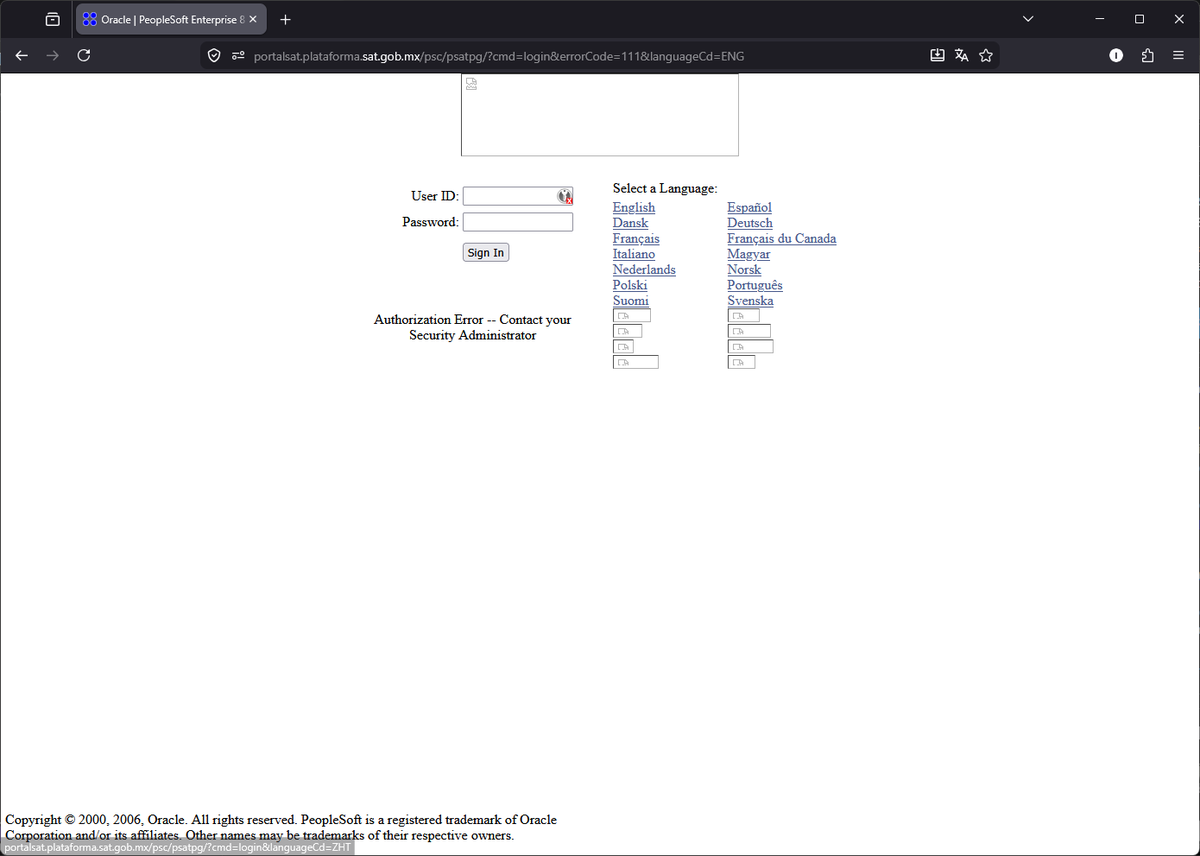This screenshot has width=1200, height=856.
Task: Click the browser forward arrow
Action: point(52,56)
